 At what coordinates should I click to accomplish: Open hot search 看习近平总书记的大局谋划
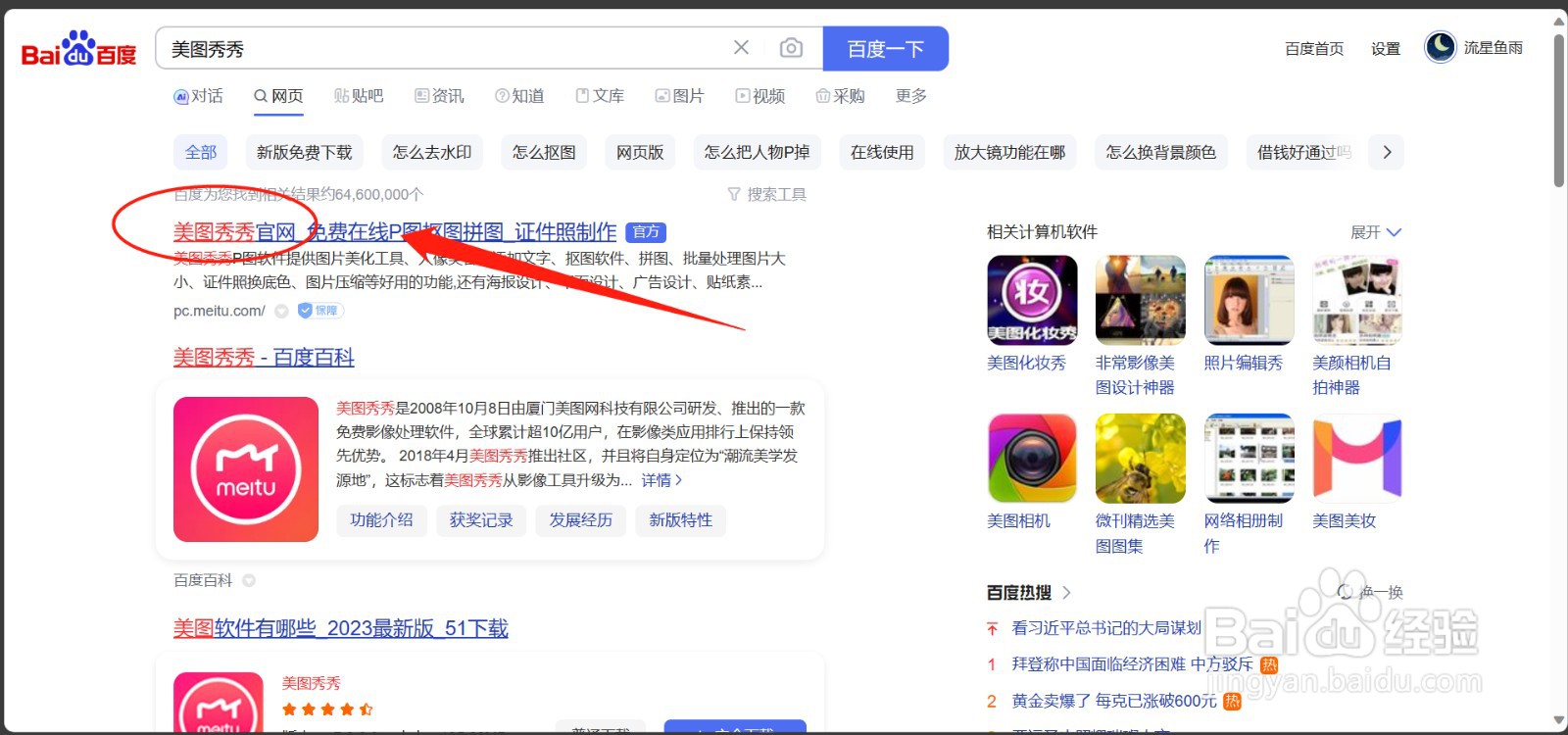(1106, 628)
